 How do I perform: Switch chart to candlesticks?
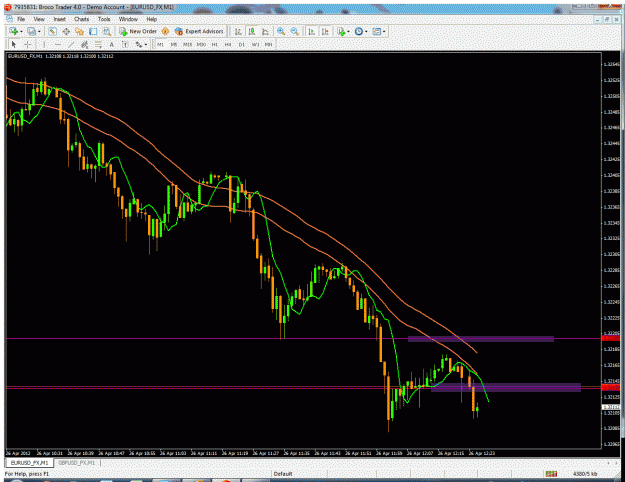252,31
